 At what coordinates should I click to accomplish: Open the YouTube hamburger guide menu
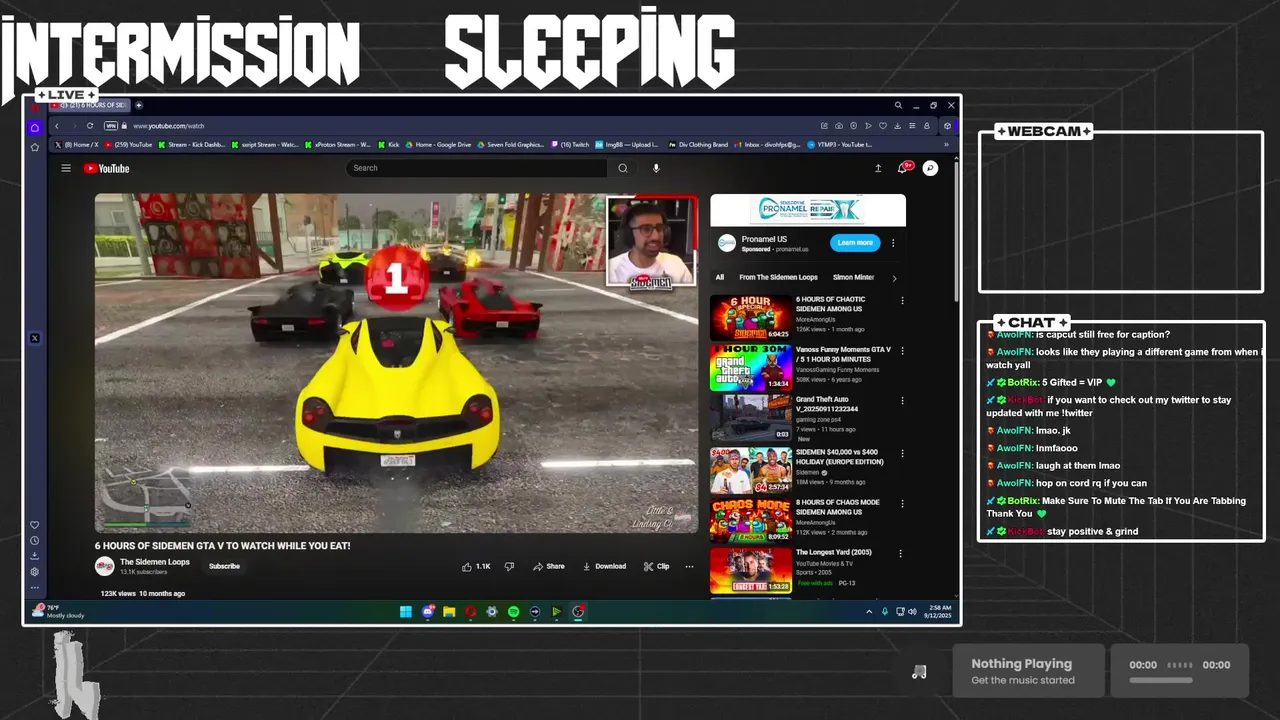click(66, 168)
